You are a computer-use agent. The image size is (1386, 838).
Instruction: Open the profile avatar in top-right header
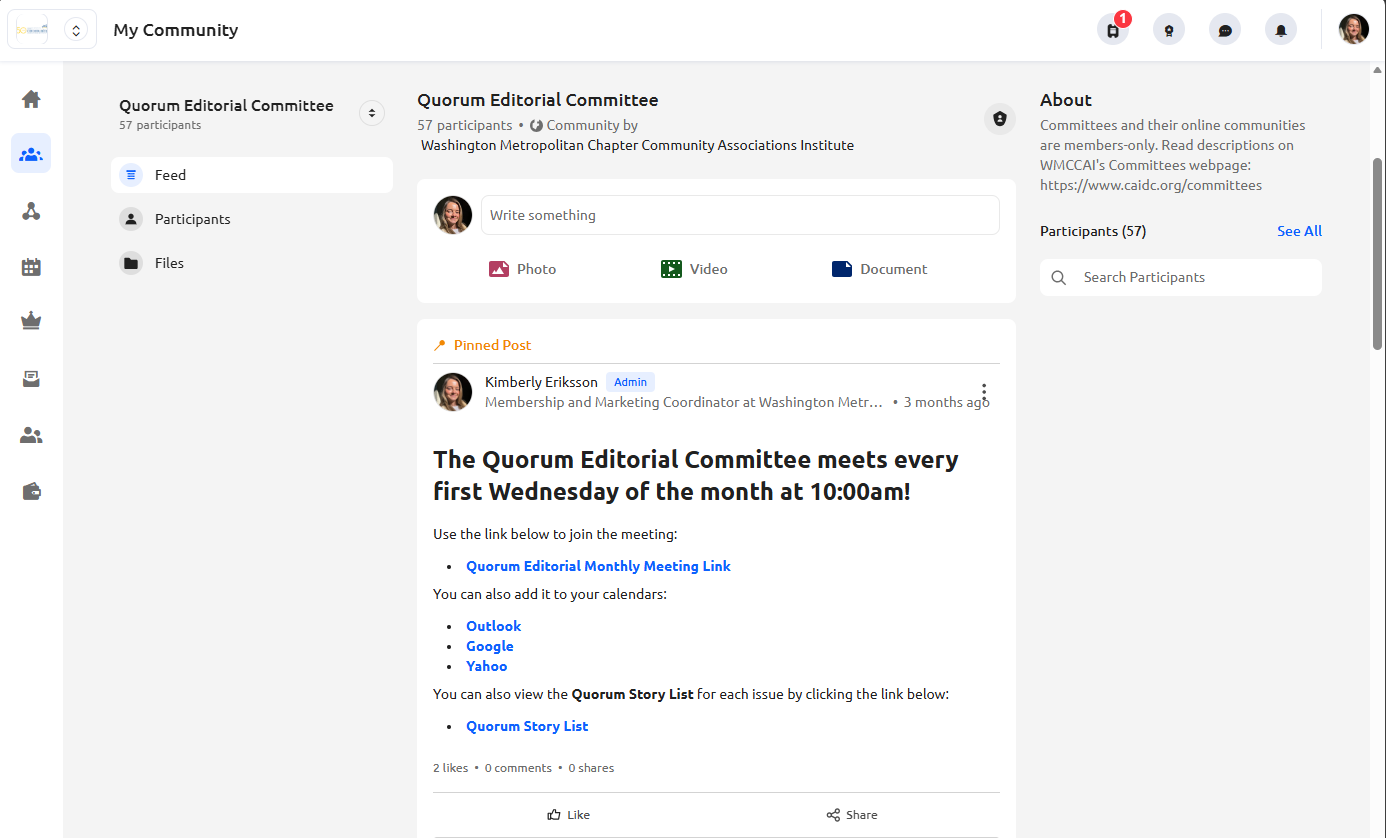pos(1354,29)
